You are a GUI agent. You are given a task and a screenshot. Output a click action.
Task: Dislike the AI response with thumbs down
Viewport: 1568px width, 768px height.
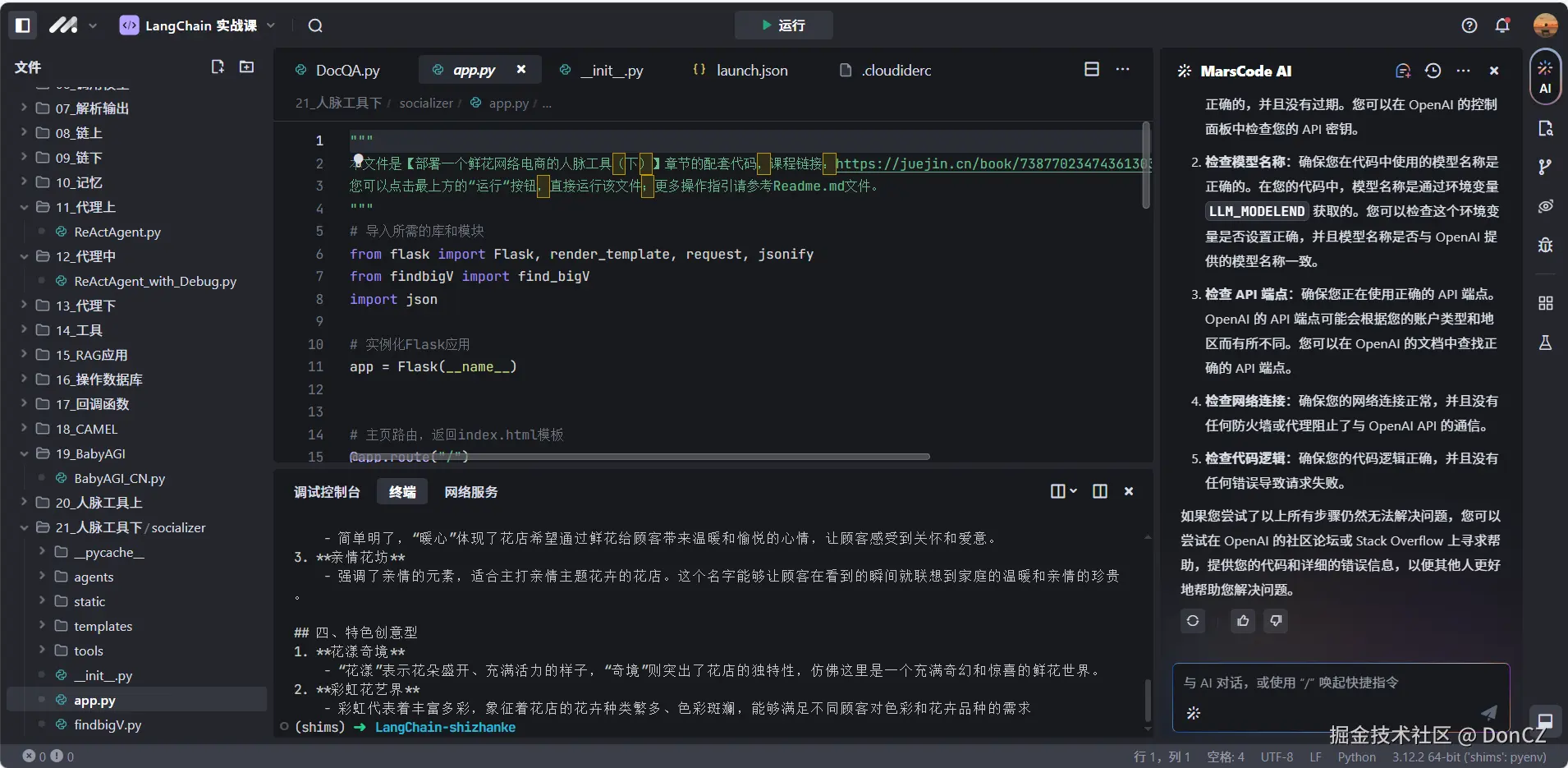[x=1276, y=621]
